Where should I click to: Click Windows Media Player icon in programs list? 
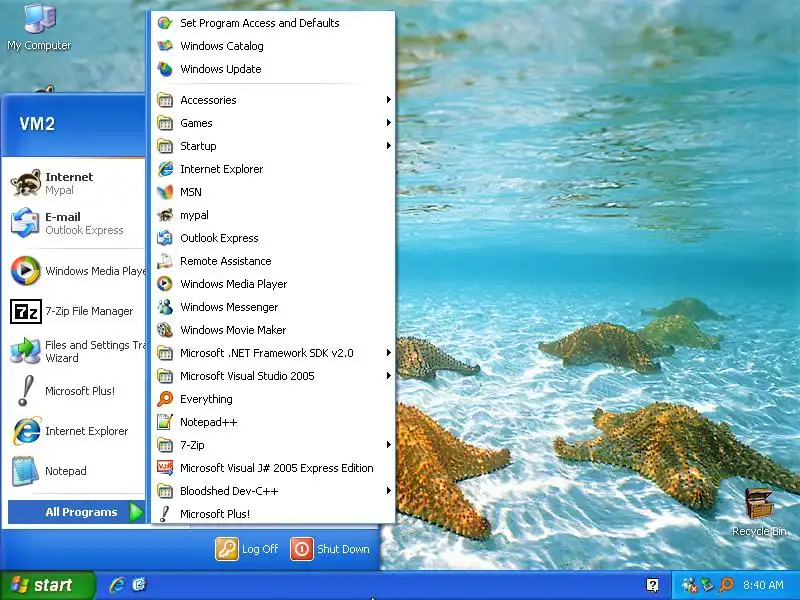(x=165, y=284)
